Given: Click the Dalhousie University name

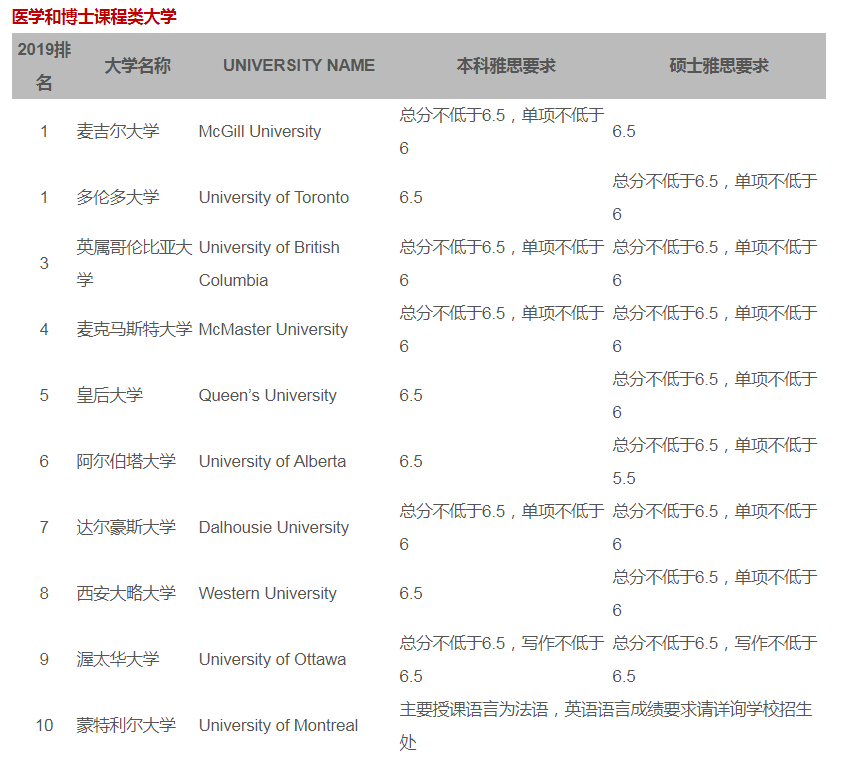Looking at the screenshot, I should (x=273, y=528).
